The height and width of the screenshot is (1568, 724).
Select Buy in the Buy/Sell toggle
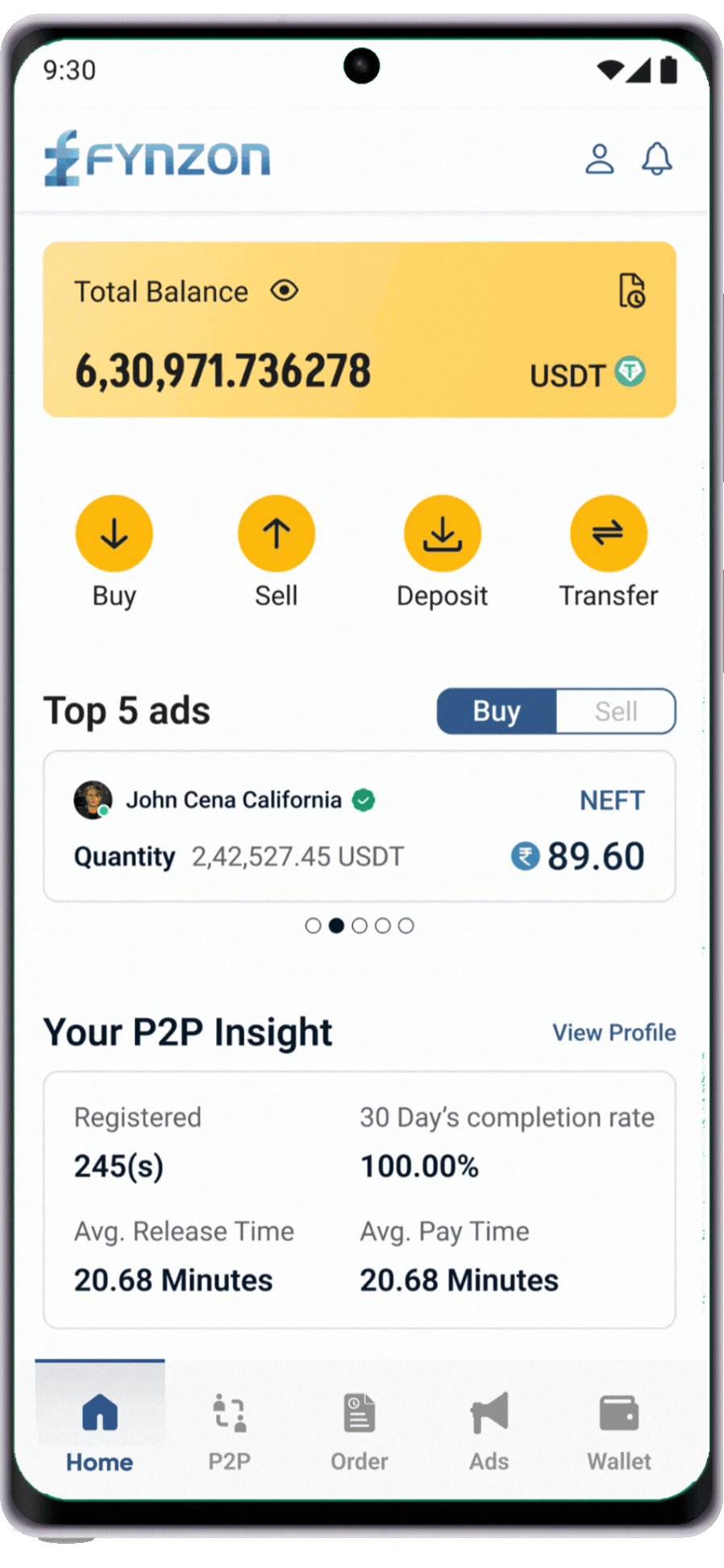(497, 711)
